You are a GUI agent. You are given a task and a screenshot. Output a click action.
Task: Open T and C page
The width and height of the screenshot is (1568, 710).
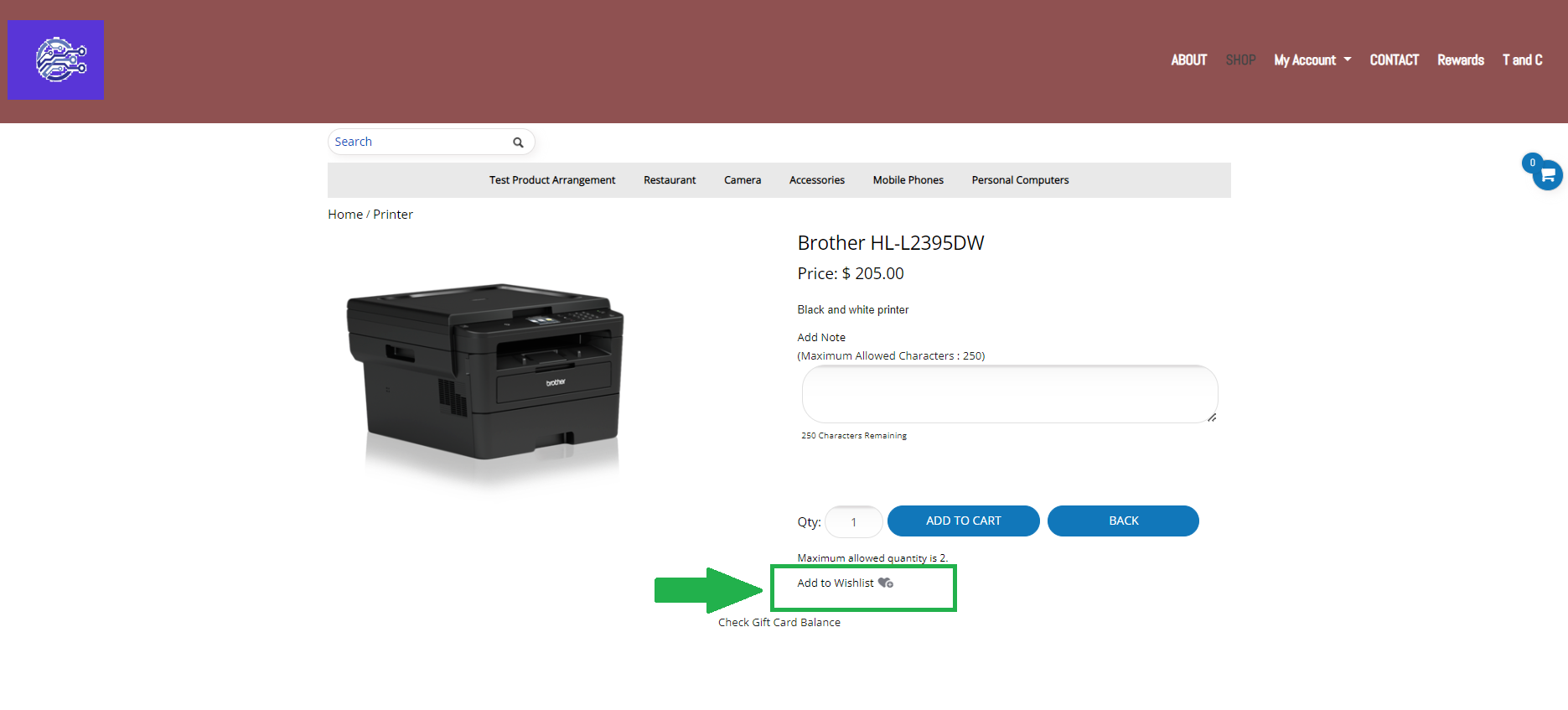(x=1522, y=60)
